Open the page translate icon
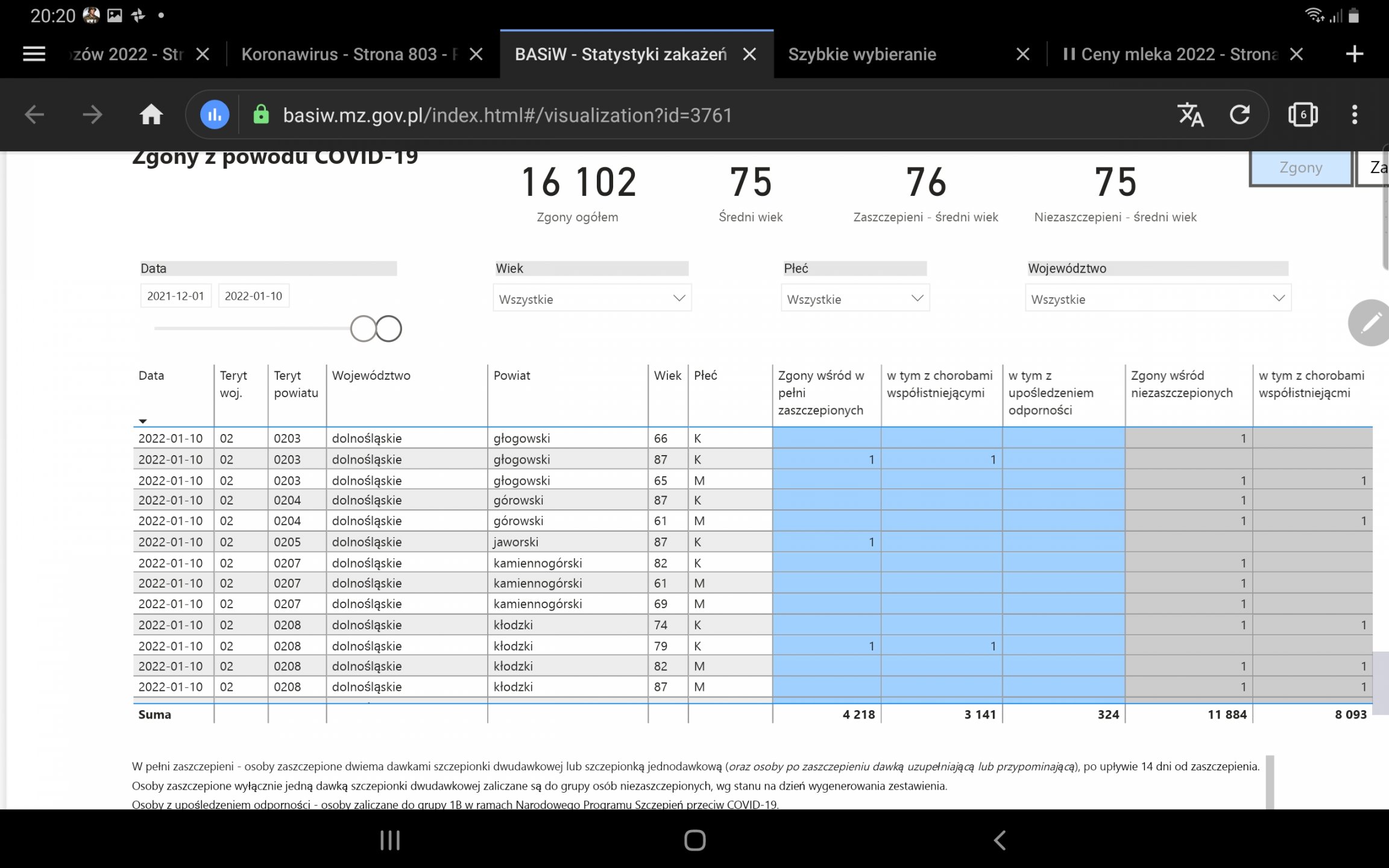The height and width of the screenshot is (868, 1389). click(1190, 115)
